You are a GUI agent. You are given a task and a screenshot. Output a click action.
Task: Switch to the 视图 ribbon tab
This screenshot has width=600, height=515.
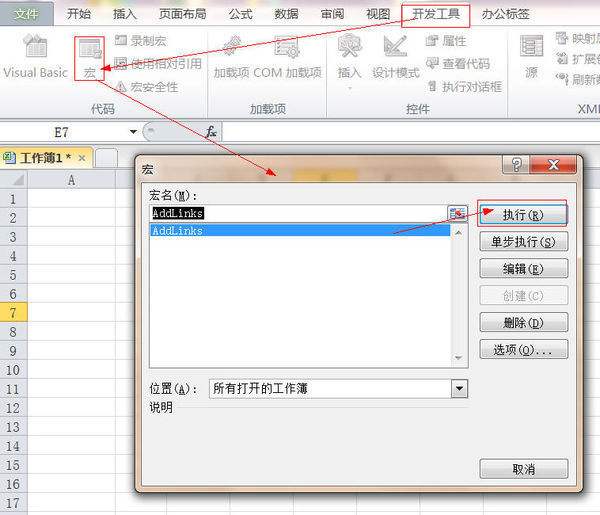coord(378,14)
